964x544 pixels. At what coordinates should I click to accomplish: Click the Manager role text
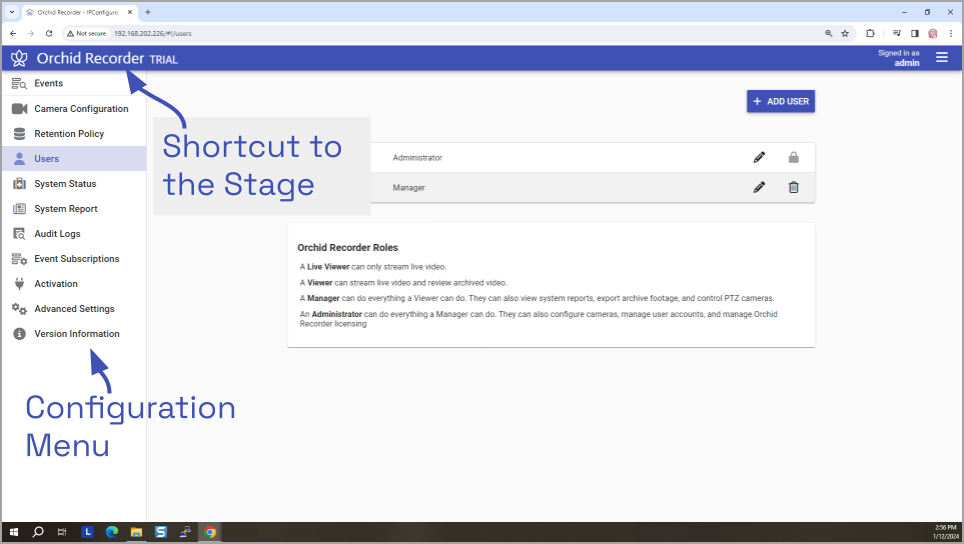[x=409, y=187]
